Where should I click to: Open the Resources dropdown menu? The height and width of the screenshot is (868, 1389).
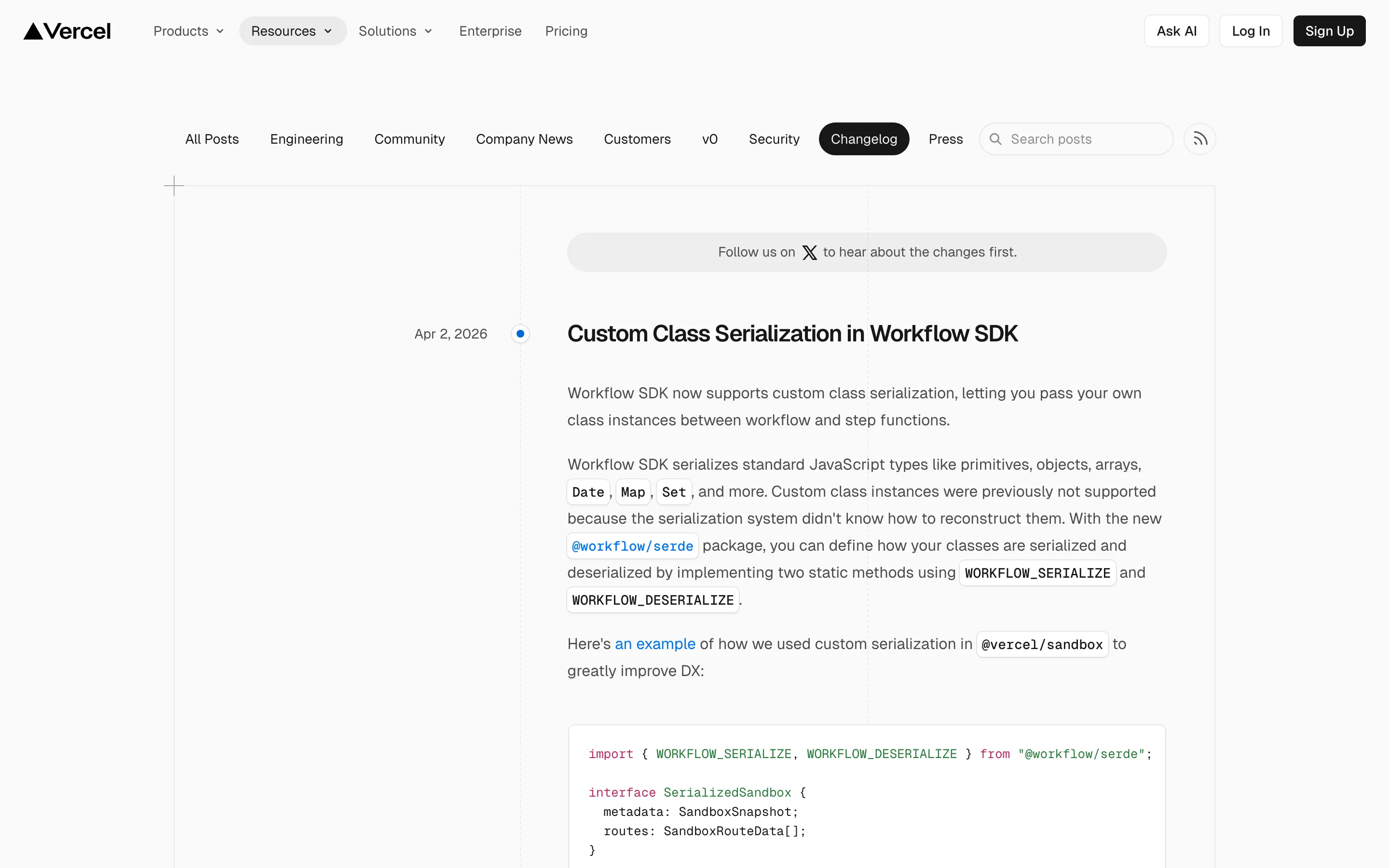pos(292,31)
